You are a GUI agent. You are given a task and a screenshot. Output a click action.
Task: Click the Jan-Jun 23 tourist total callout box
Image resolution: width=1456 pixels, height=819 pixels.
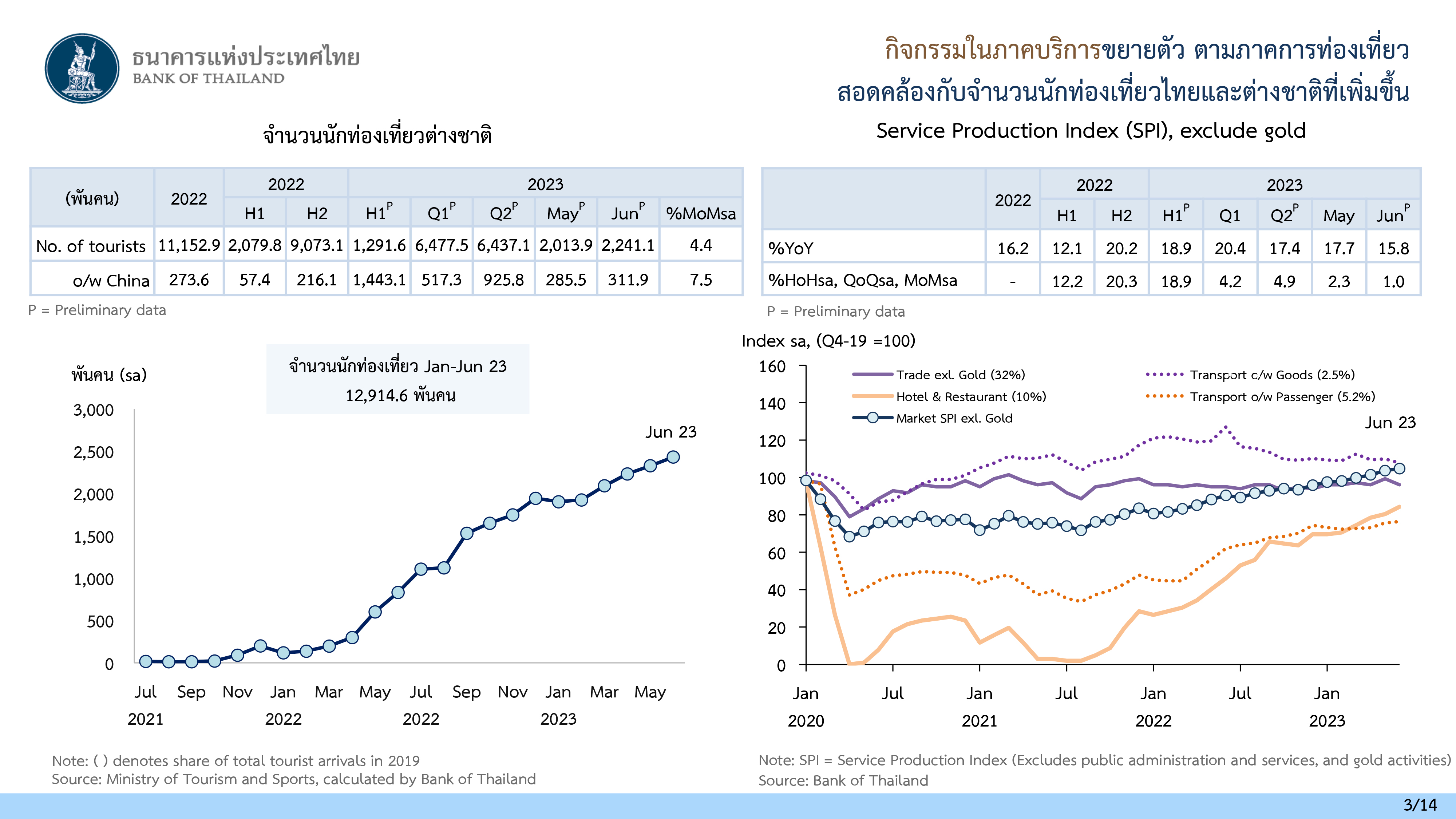point(398,379)
